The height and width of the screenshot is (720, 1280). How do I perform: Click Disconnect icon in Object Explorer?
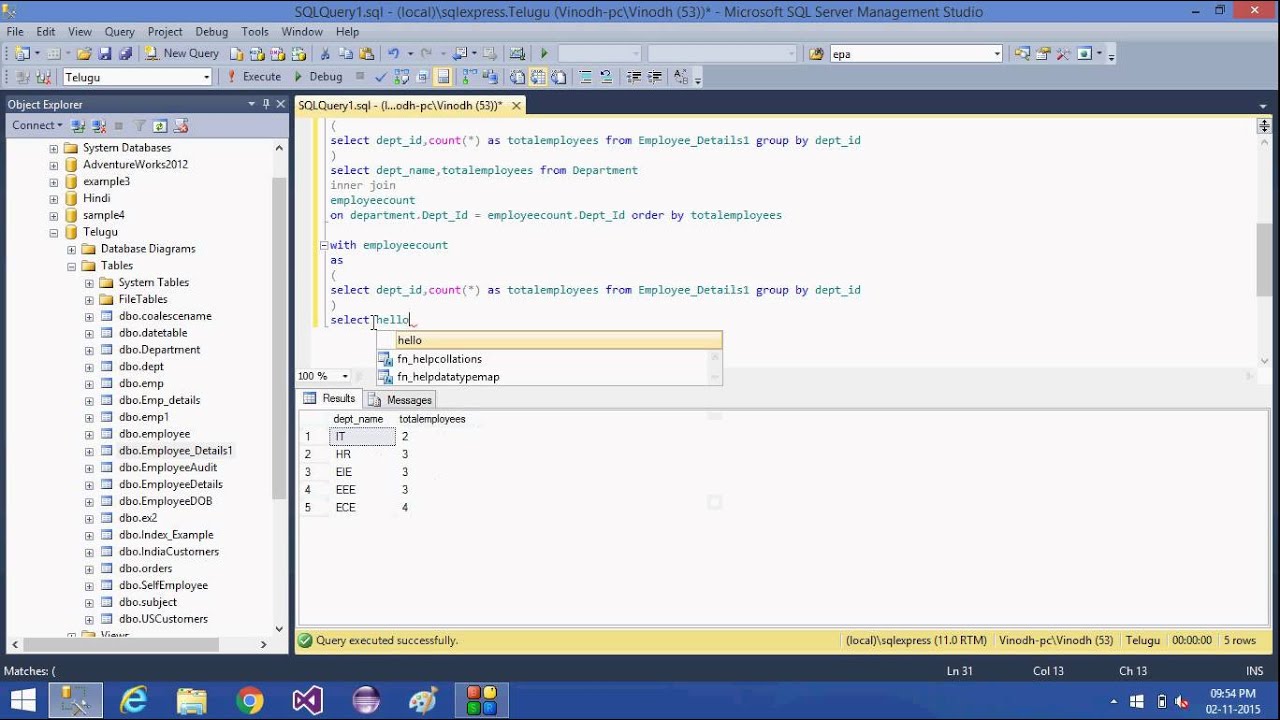tap(99, 126)
